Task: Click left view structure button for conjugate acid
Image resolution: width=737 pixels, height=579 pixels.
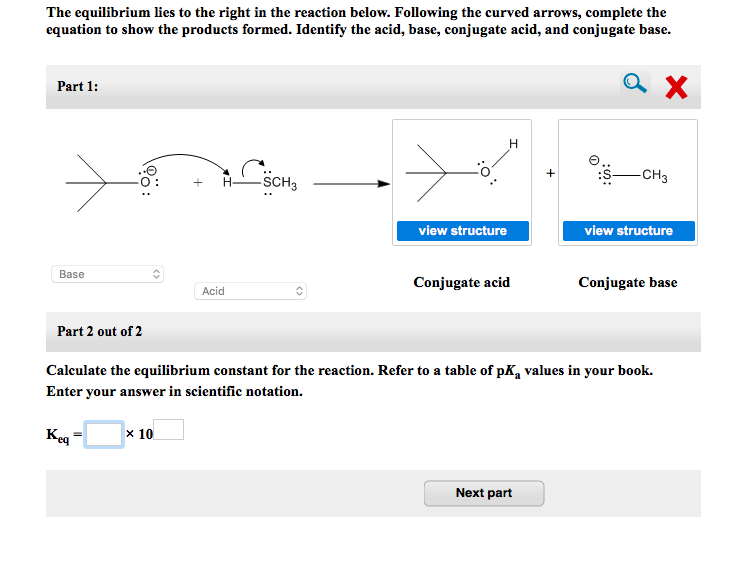Action: [x=462, y=231]
